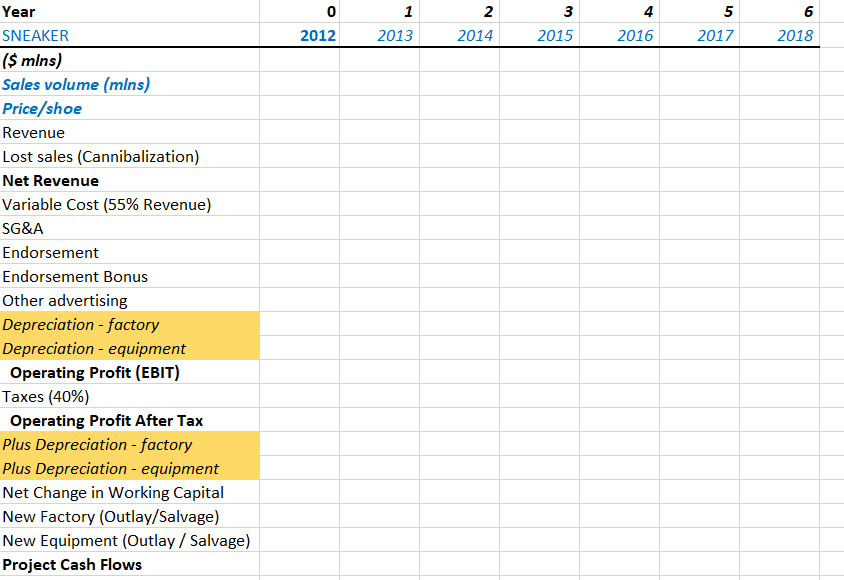The image size is (844, 580).
Task: Select the year index 3 cell
Action: pyautogui.click(x=539, y=11)
